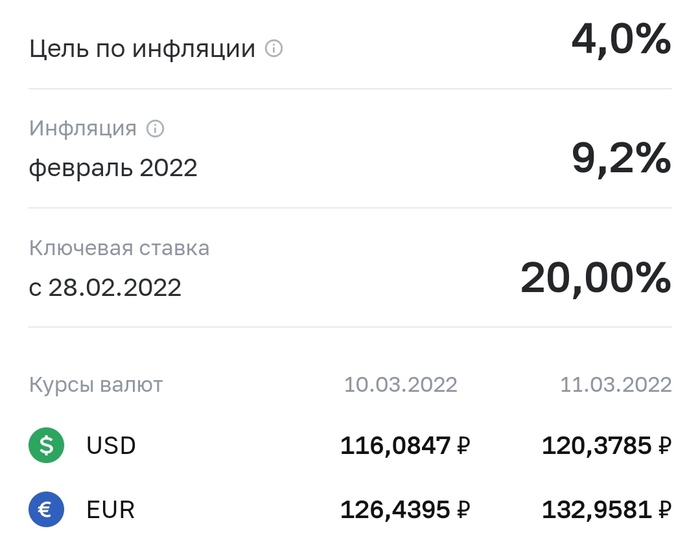Click the USD currency label

tap(111, 446)
